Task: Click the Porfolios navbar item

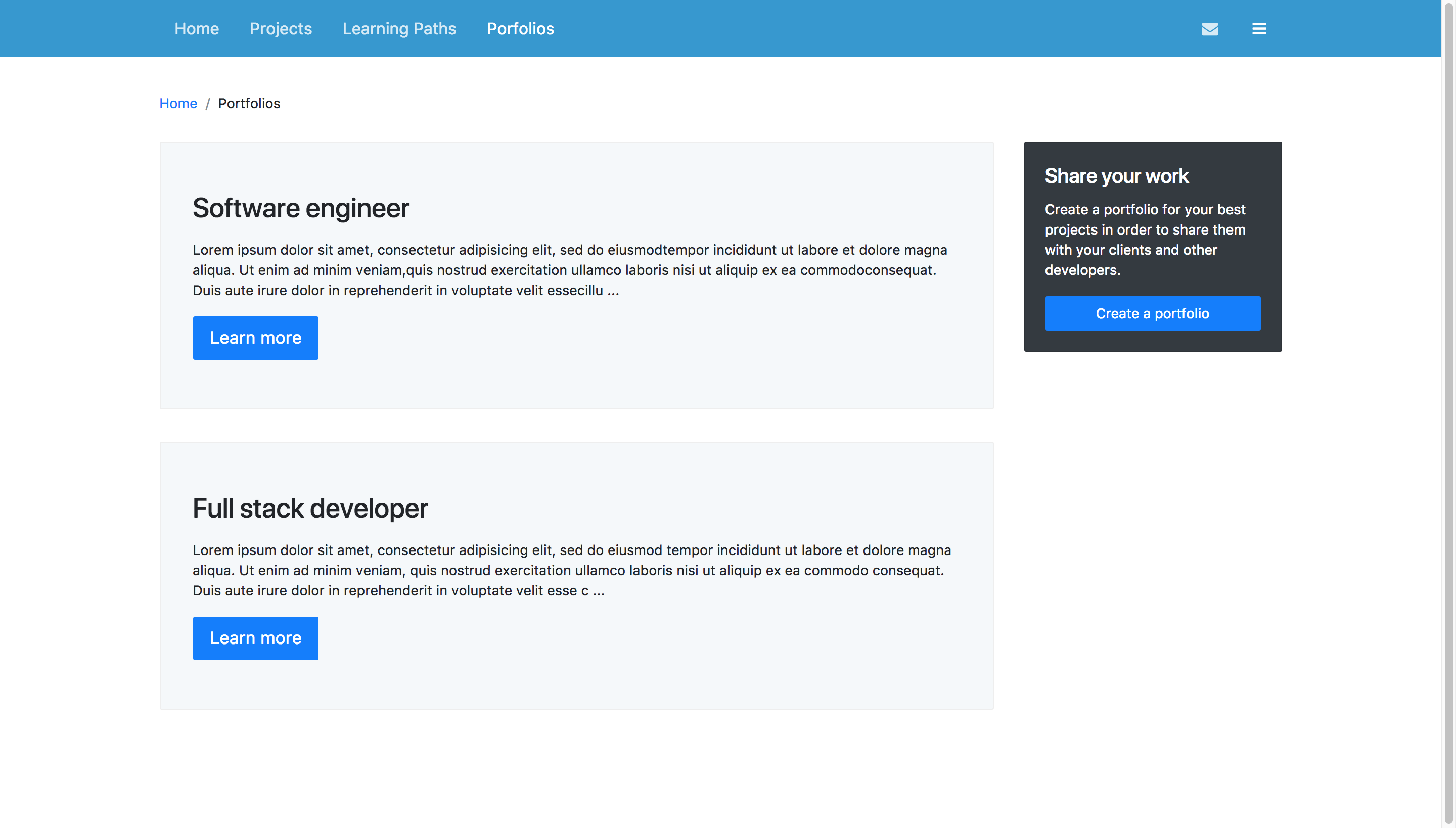Action: click(x=520, y=28)
